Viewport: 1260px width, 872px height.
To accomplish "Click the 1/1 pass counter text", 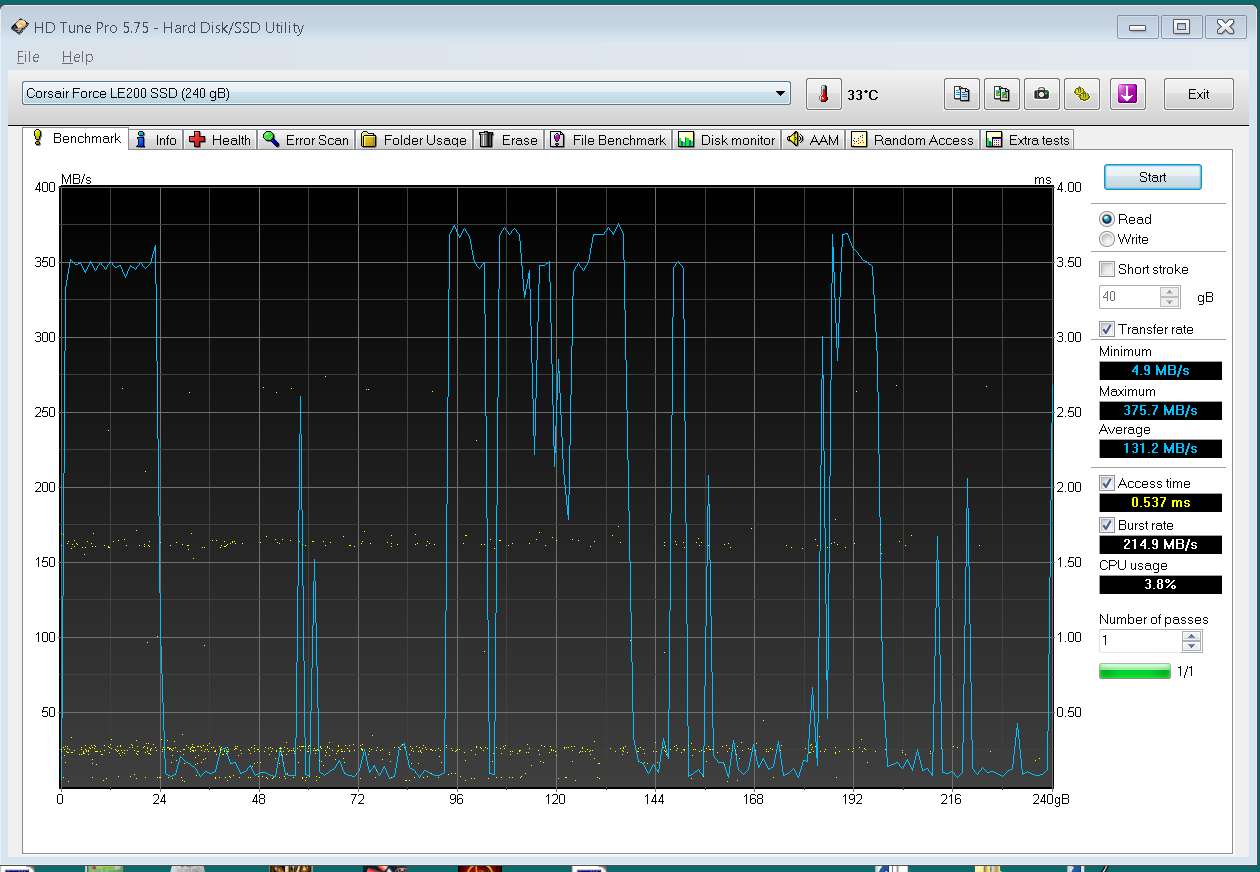I will click(x=1185, y=672).
